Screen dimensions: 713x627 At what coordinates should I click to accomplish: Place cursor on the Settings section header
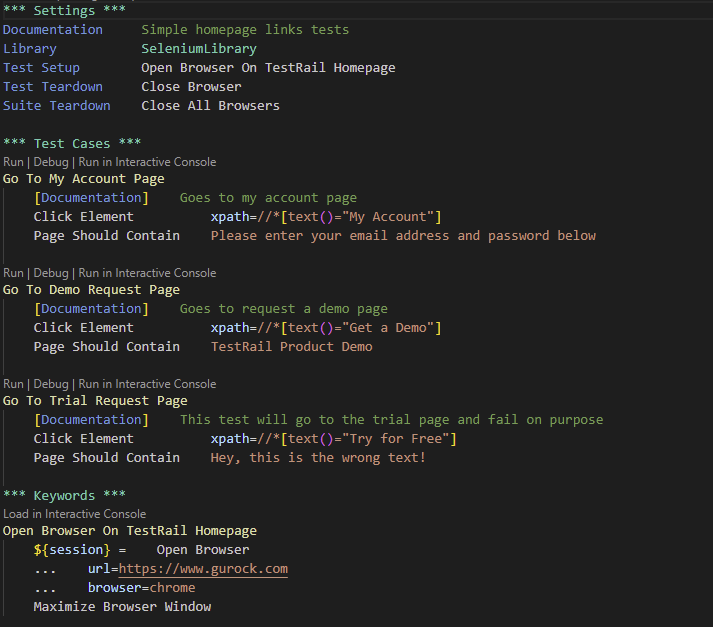point(64,11)
